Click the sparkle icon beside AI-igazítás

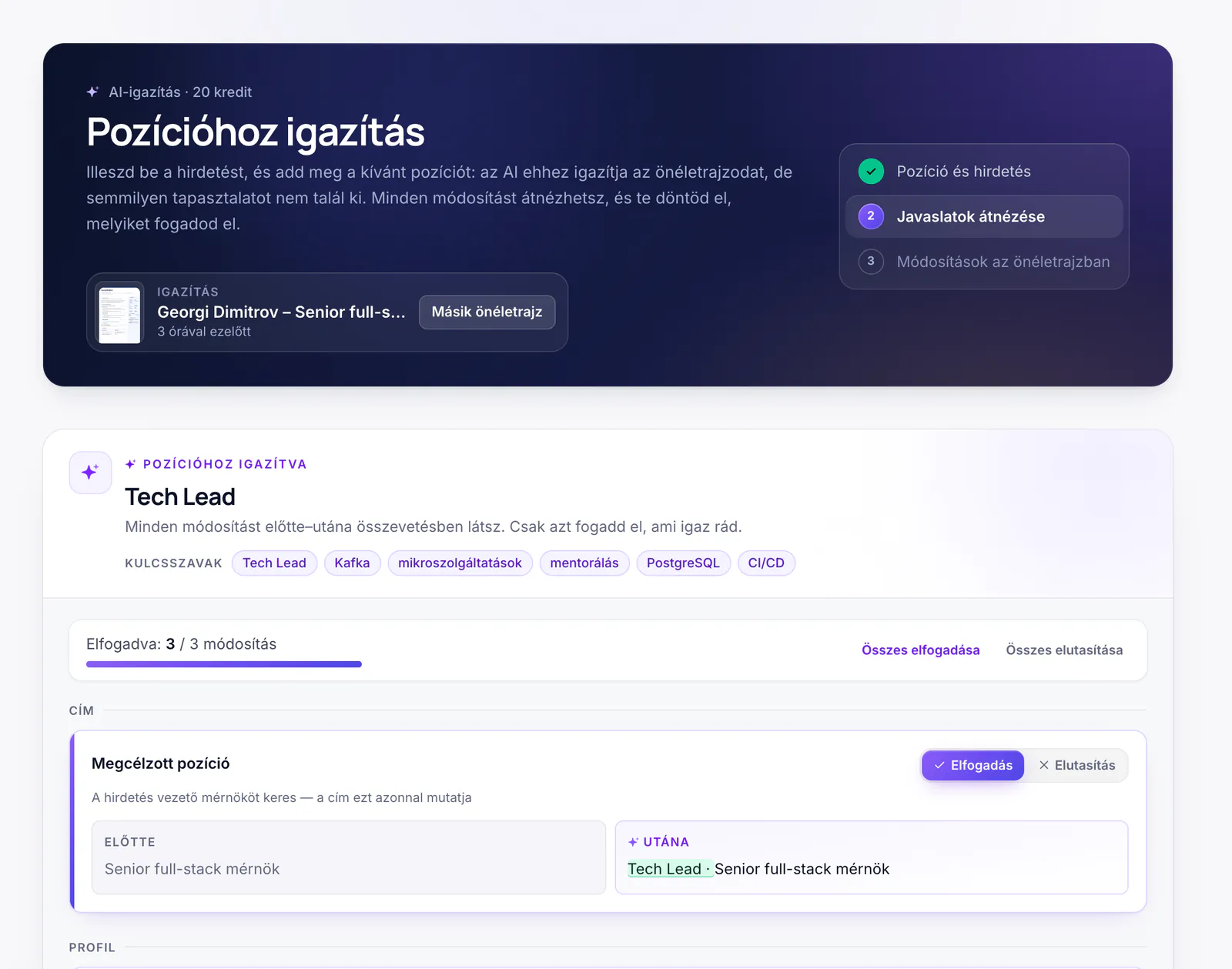coord(92,92)
